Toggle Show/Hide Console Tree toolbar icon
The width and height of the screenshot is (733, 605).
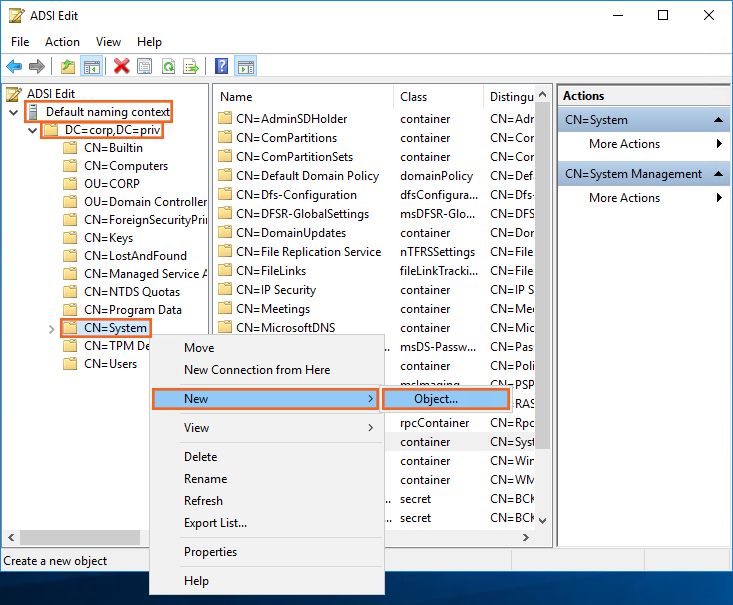92,67
